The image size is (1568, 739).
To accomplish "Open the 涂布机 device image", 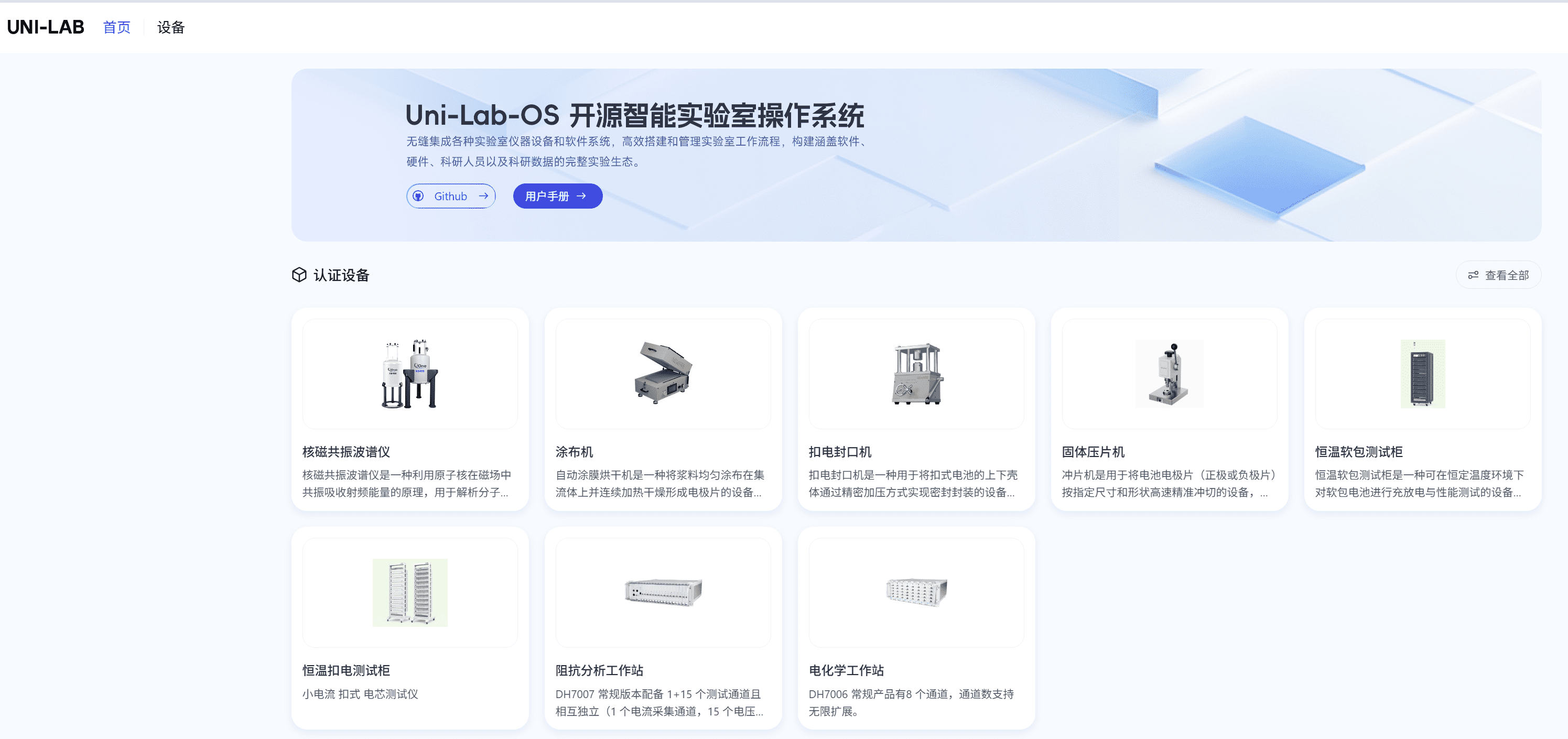I will point(663,374).
